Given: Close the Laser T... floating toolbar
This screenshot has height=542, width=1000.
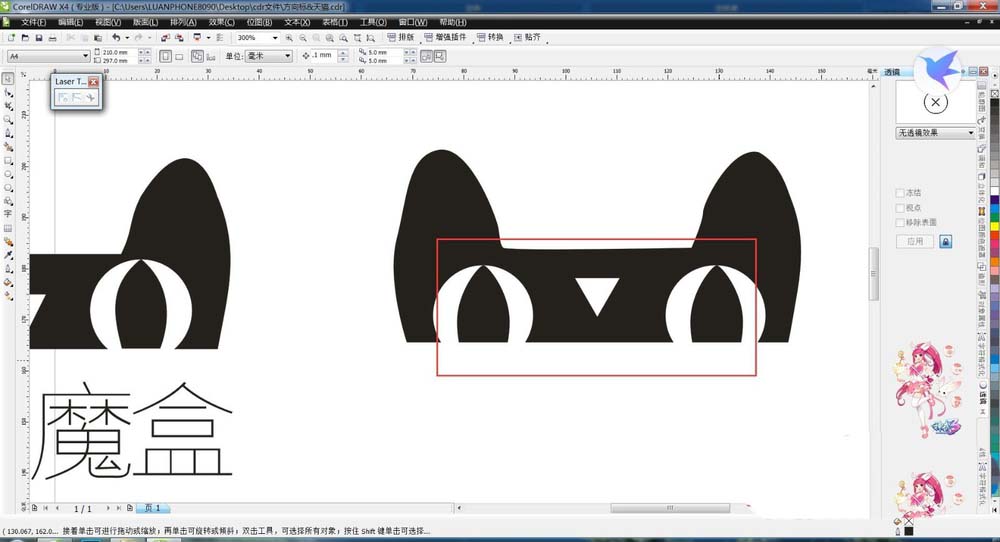Looking at the screenshot, I should 94,82.
